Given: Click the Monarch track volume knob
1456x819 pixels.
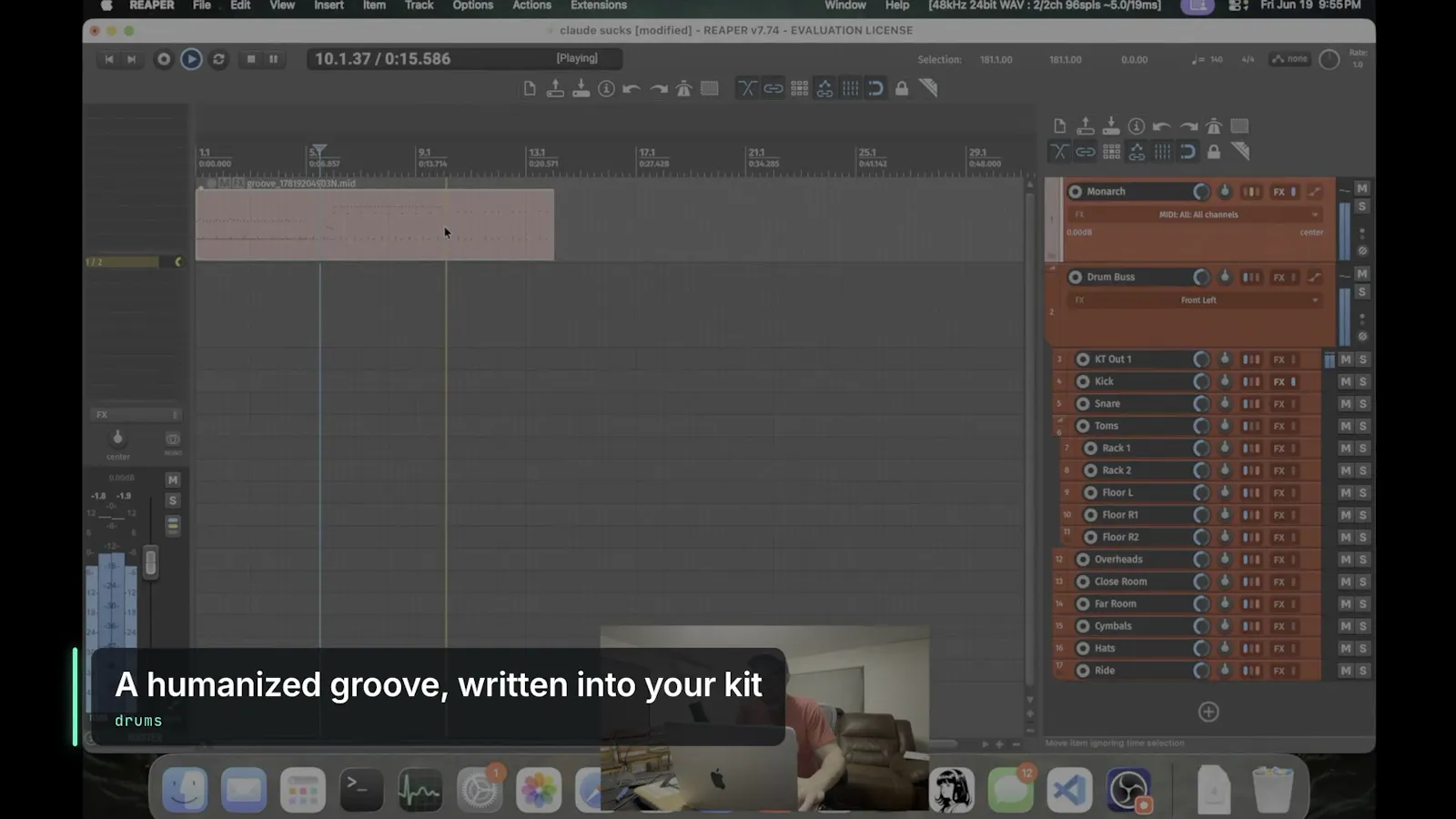Looking at the screenshot, I should point(1201,192).
